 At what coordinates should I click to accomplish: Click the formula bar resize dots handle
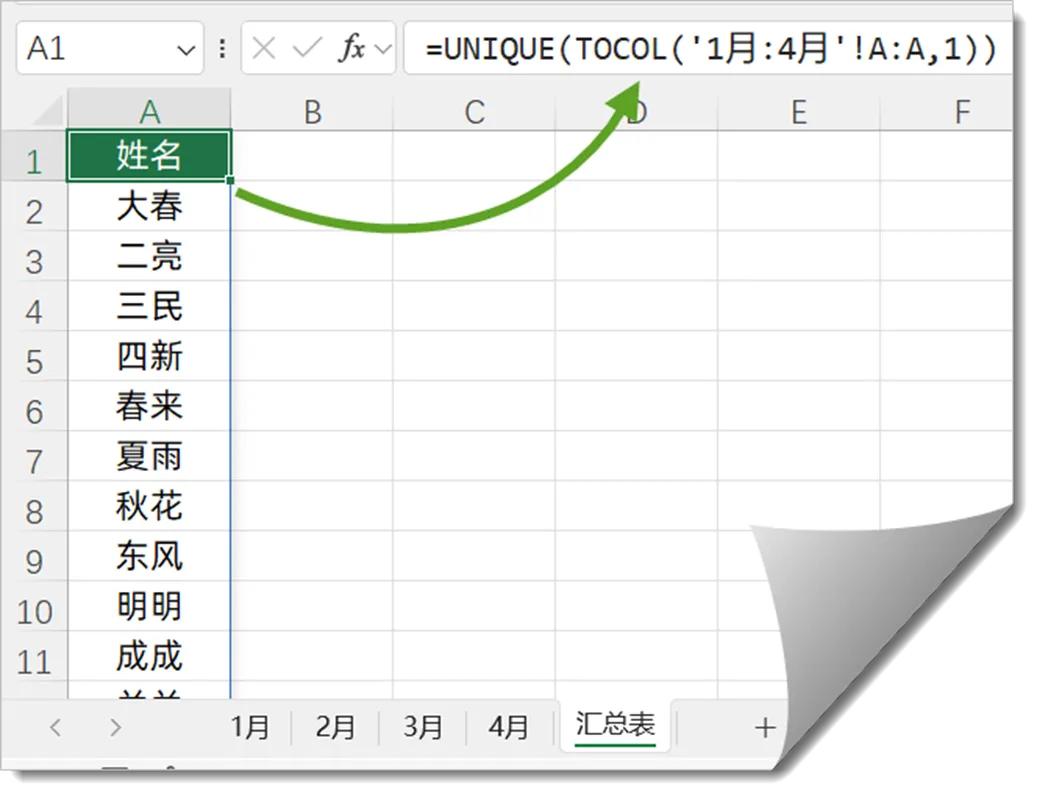coord(222,48)
